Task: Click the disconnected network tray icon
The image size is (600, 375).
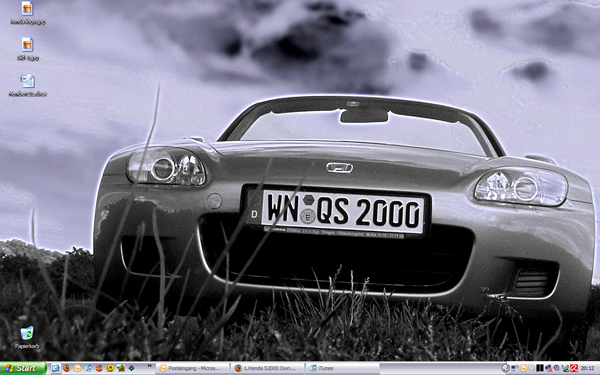Action: tap(549, 368)
